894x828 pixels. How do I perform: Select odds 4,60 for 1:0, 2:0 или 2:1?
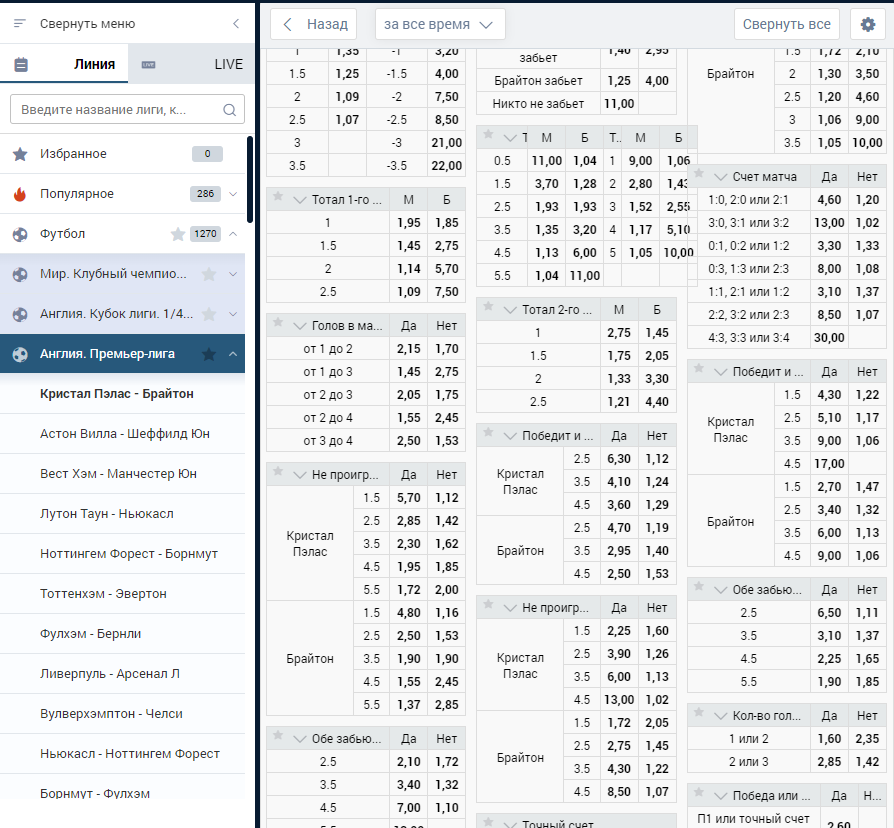829,200
